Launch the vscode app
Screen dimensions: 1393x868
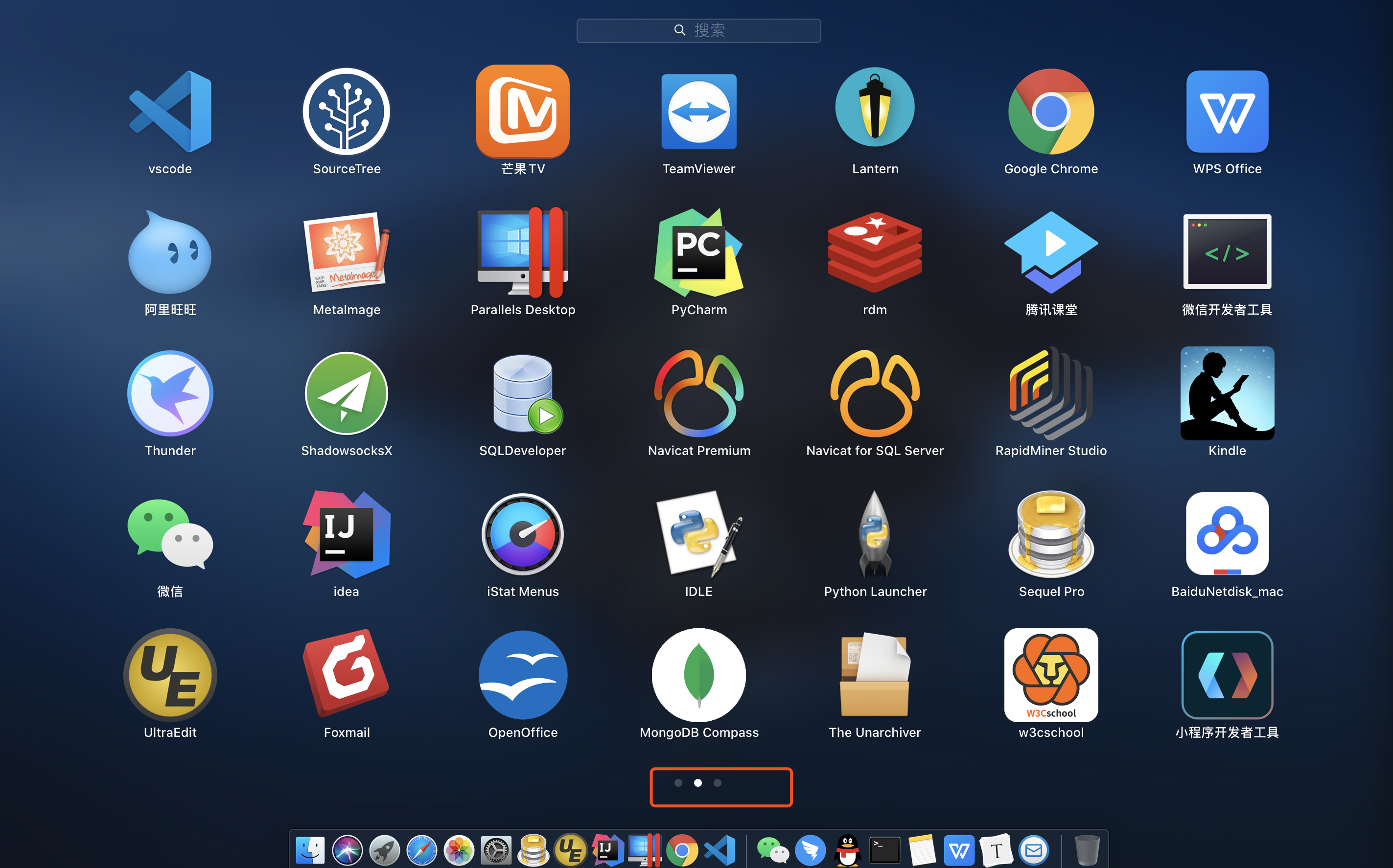pos(170,112)
